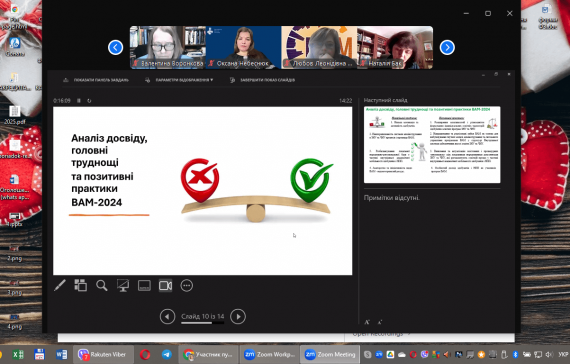Click the 'Примітки відсутні.' notes area

[x=392, y=198]
